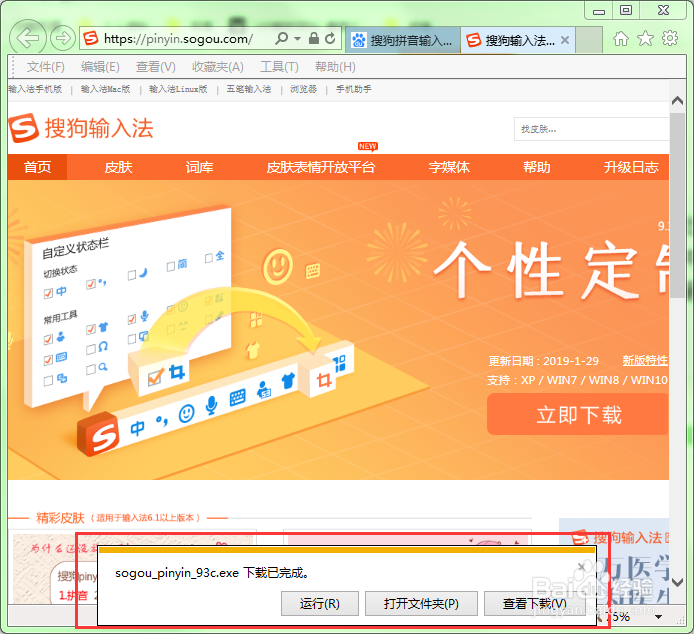Click the banner emoji face on the blue toolbar
Screen dimensions: 694x634
pyautogui.click(x=186, y=414)
